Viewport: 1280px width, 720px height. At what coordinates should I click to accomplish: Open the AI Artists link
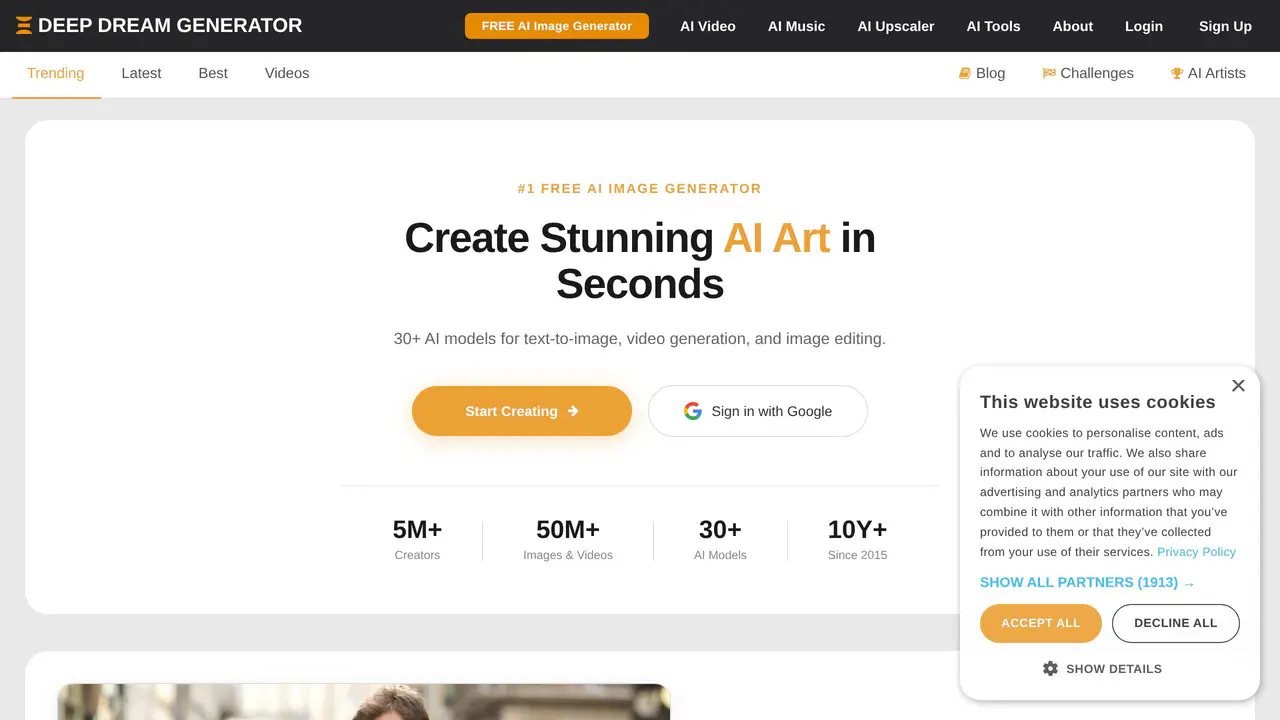[x=1208, y=73]
